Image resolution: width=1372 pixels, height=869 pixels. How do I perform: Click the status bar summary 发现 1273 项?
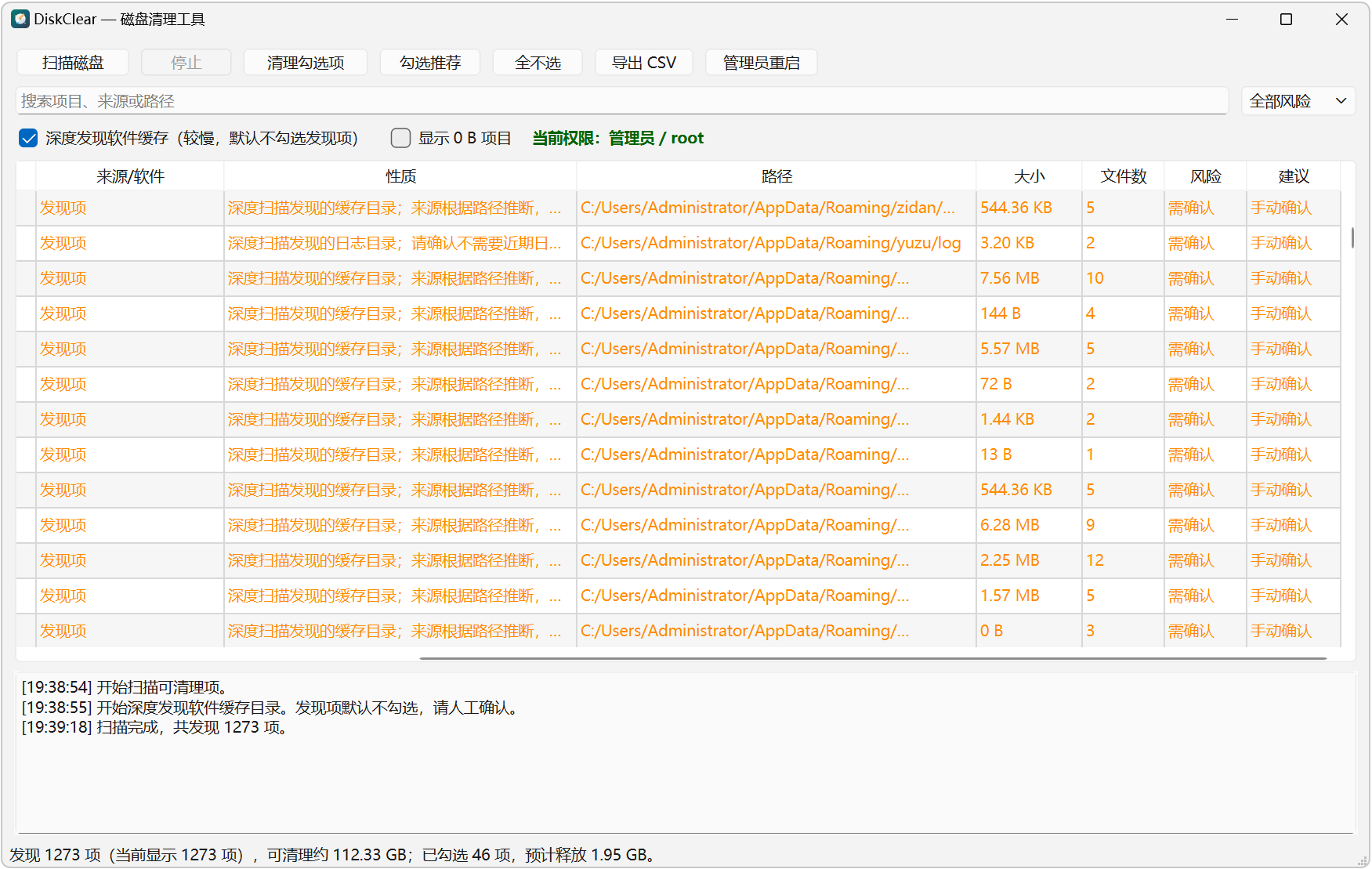[x=333, y=855]
